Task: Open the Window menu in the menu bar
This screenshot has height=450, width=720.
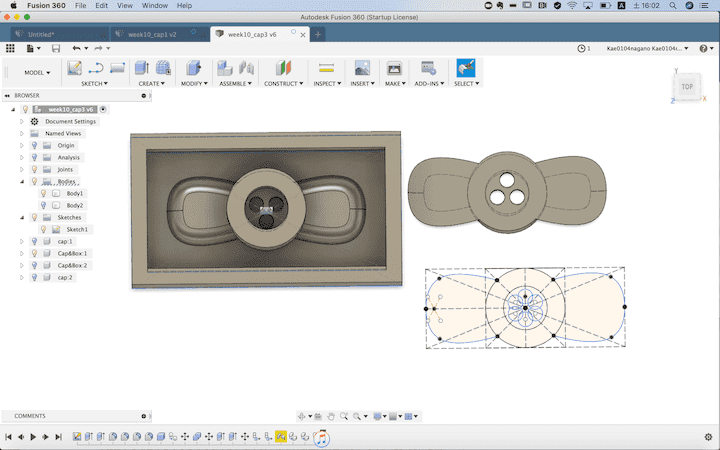Action: tap(154, 5)
